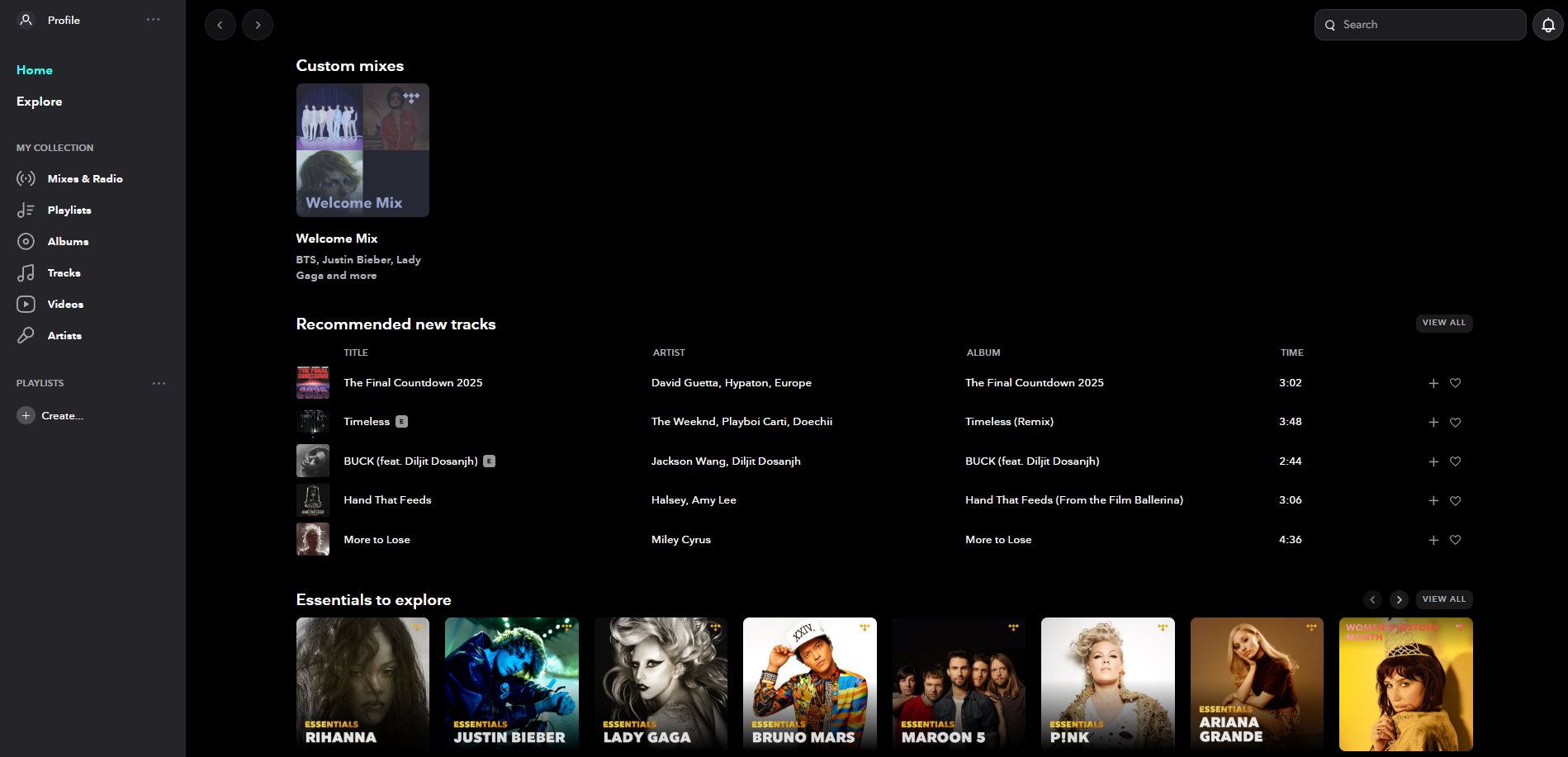Open Miley Cyrus artist link
Screen dimensions: 1568x757
coord(681,540)
